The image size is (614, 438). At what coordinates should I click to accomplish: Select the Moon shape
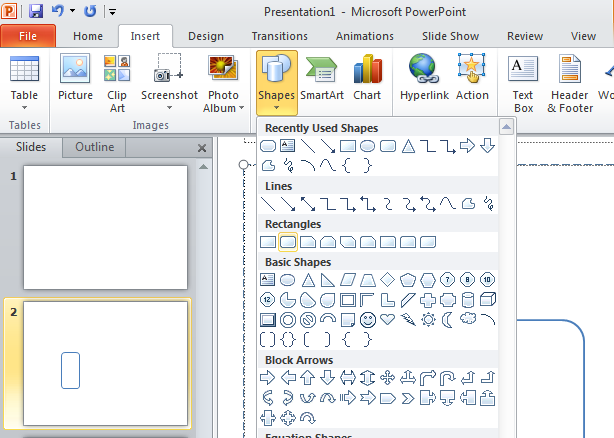point(448,320)
